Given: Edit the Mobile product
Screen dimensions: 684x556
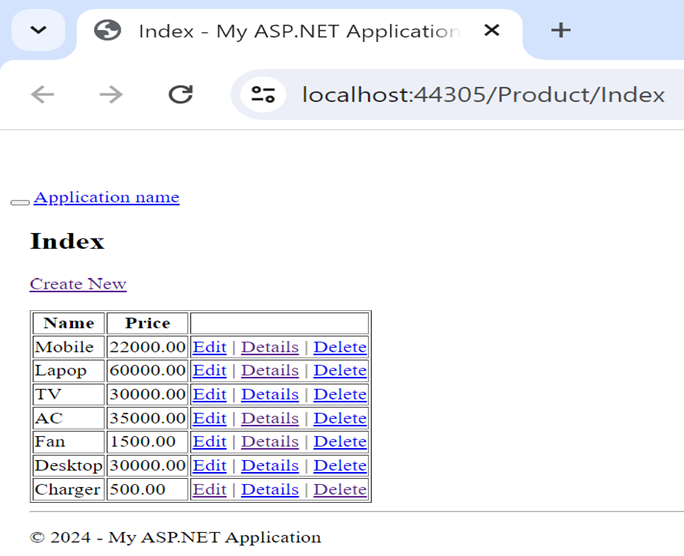Looking at the screenshot, I should point(209,347).
